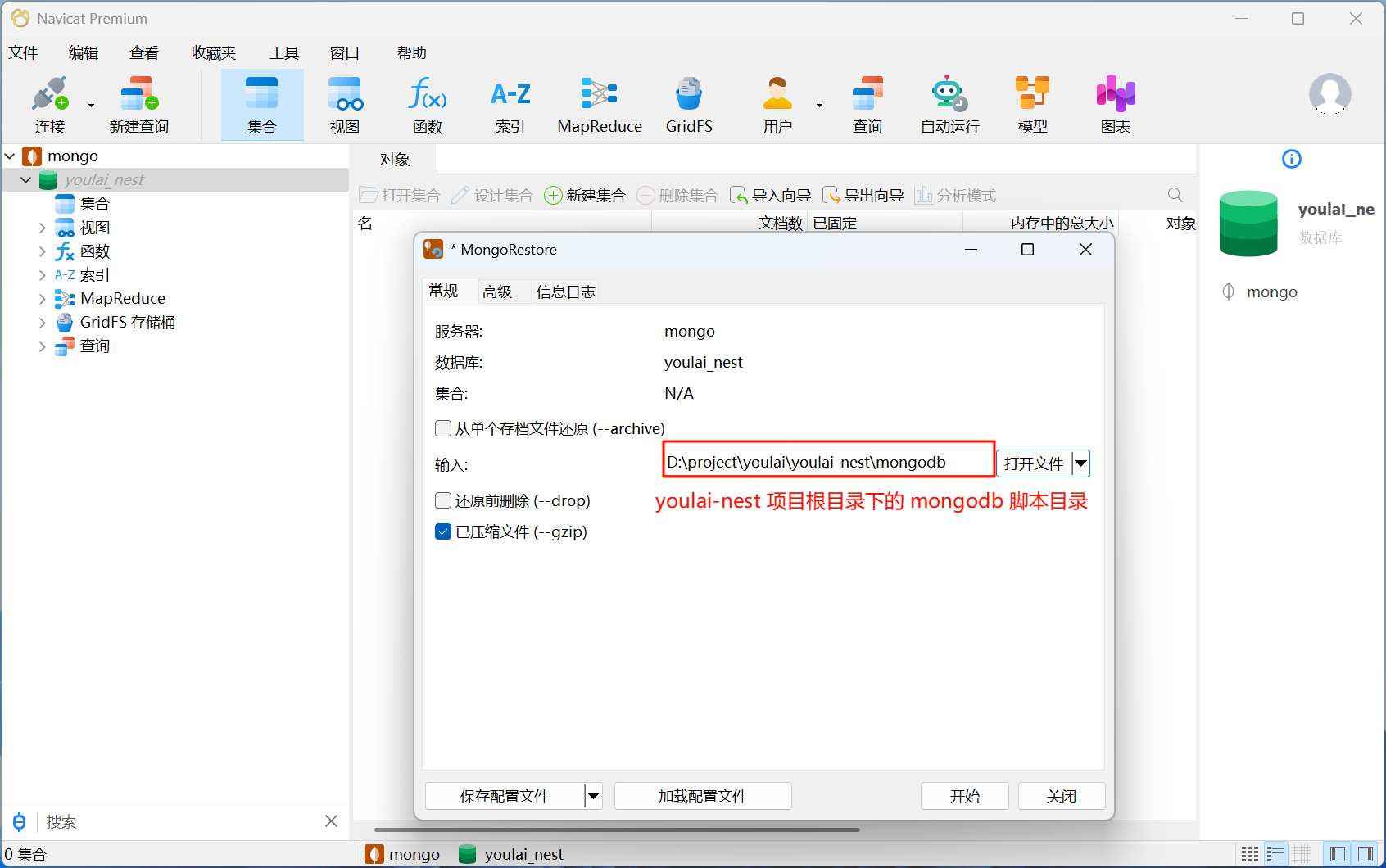Click the 加载配置文件 button

[703, 796]
